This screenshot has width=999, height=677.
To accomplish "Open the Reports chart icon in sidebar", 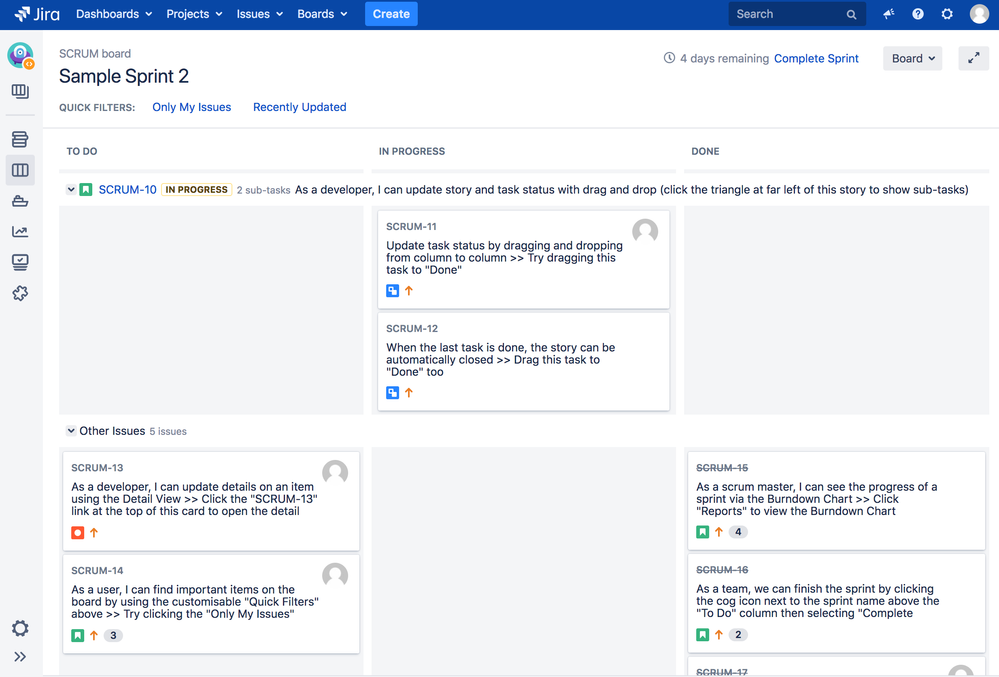I will (x=20, y=232).
